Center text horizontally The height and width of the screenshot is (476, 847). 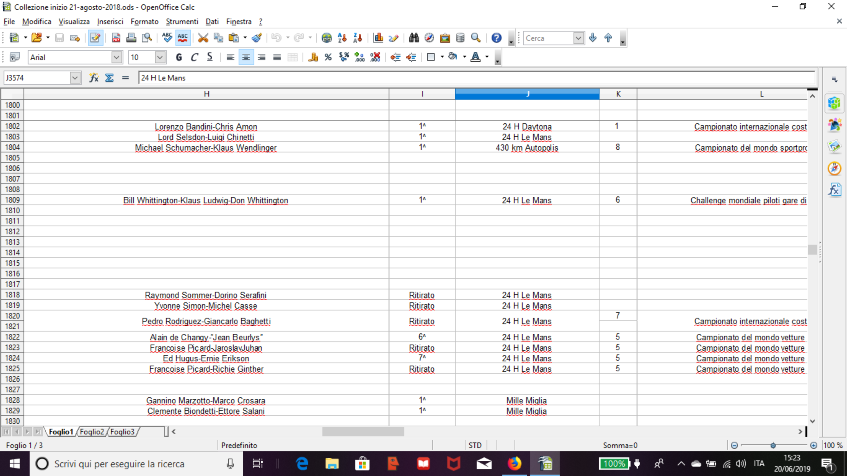click(246, 57)
